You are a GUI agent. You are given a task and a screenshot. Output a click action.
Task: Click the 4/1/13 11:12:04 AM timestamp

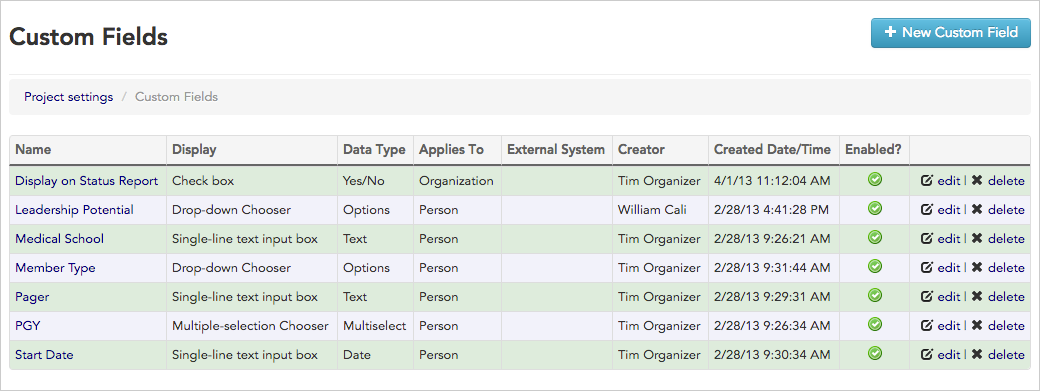click(772, 181)
